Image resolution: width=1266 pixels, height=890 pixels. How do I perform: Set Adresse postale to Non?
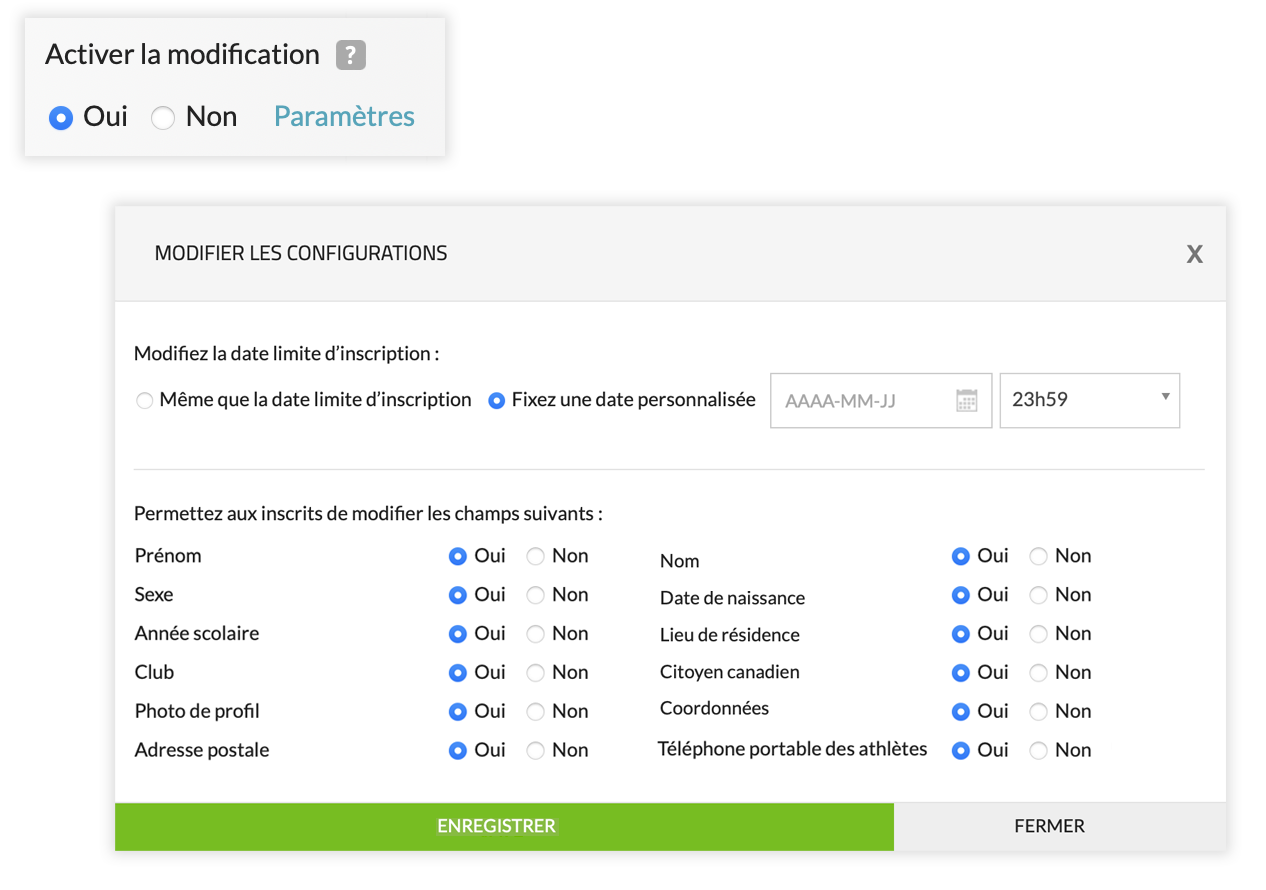(536, 751)
